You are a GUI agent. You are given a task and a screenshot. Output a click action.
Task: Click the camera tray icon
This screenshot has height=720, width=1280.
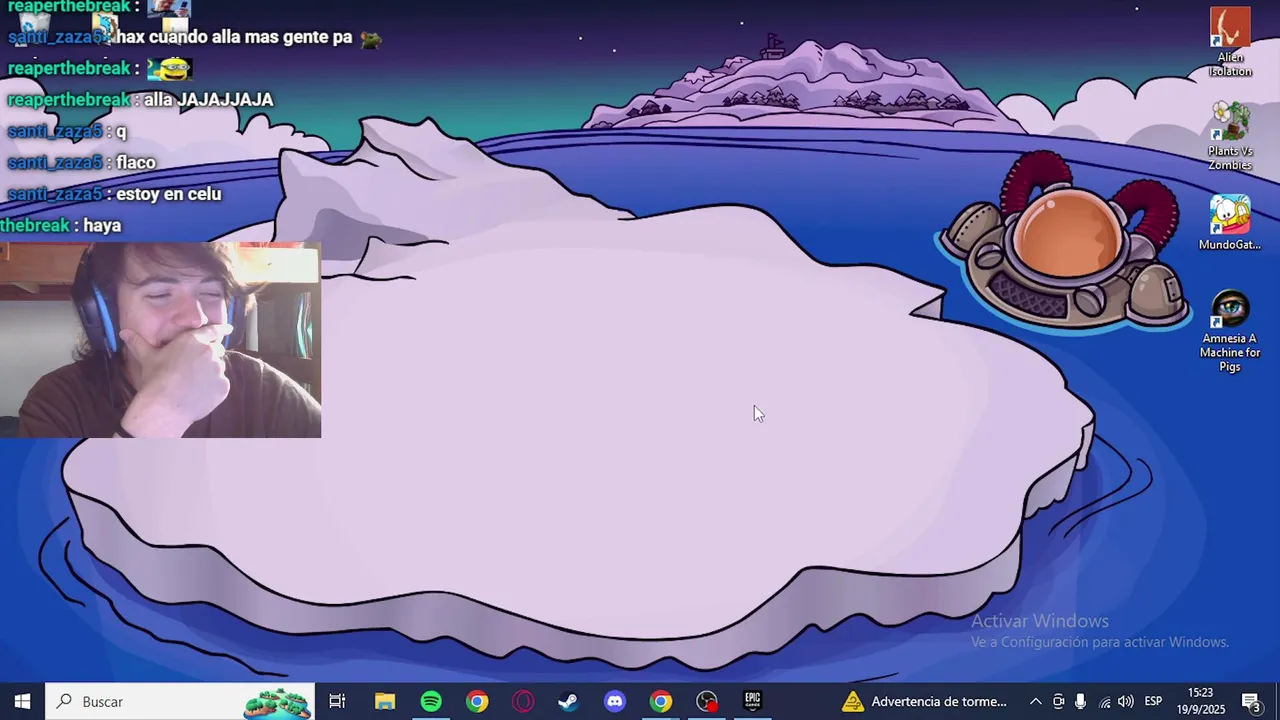[1058, 701]
